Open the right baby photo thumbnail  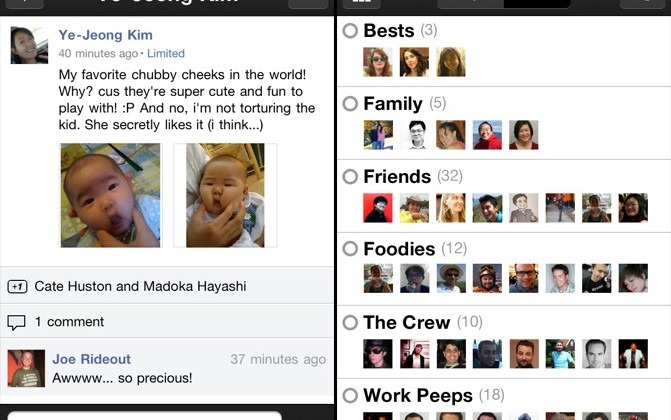(x=225, y=195)
